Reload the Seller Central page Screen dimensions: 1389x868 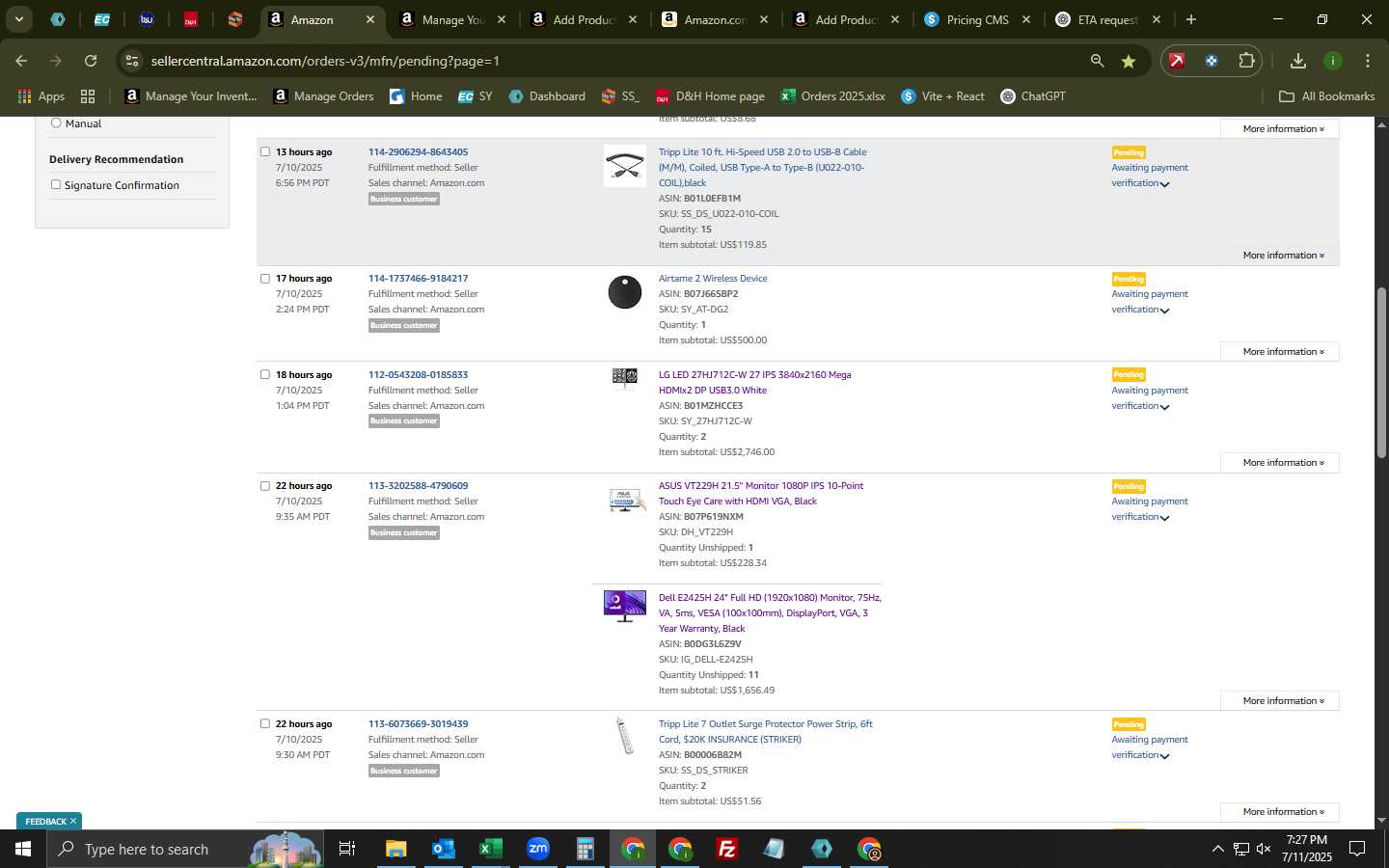(x=91, y=61)
